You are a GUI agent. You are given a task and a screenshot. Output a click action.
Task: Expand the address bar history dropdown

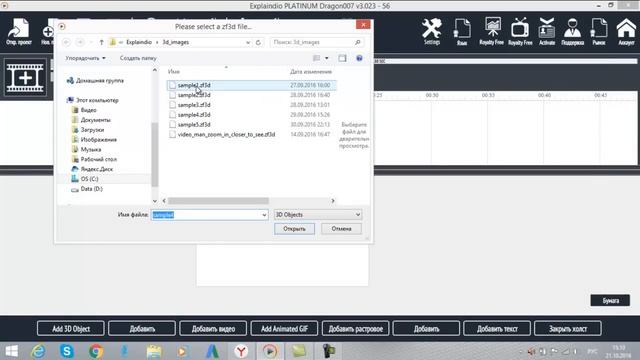[248, 42]
